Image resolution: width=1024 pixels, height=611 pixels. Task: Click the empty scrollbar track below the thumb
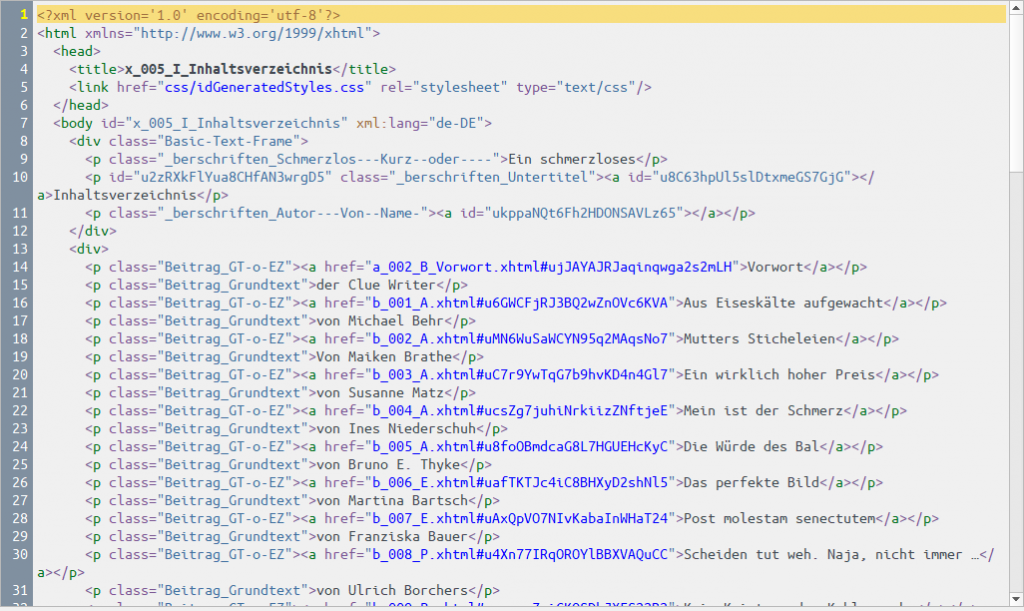pos(1015,400)
